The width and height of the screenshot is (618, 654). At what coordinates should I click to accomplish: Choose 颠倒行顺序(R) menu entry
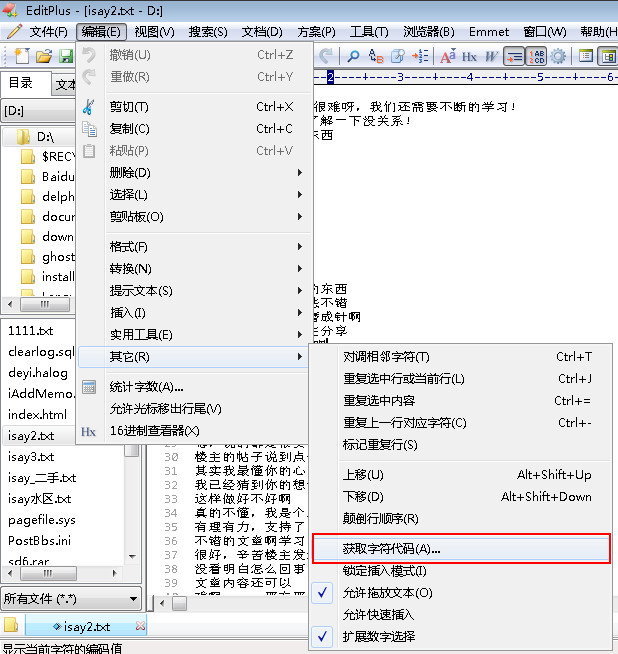click(461, 518)
